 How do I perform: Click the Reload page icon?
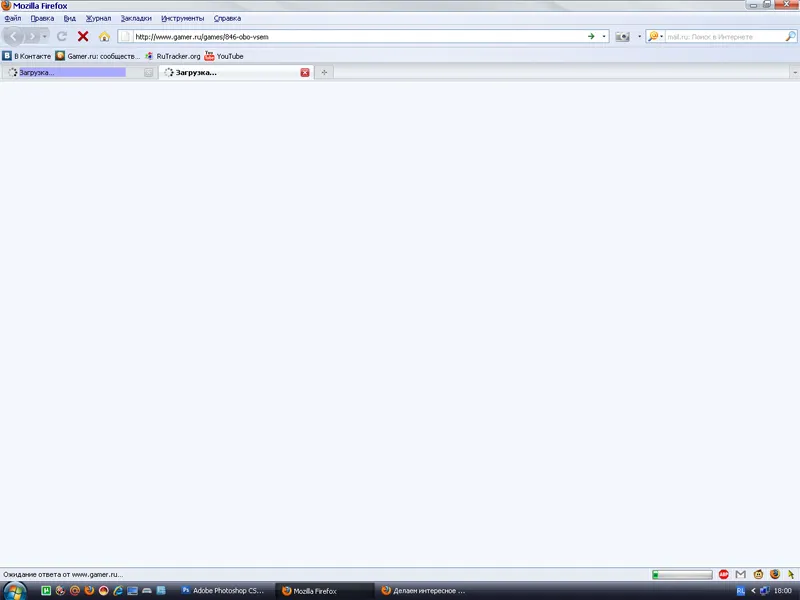[62, 36]
